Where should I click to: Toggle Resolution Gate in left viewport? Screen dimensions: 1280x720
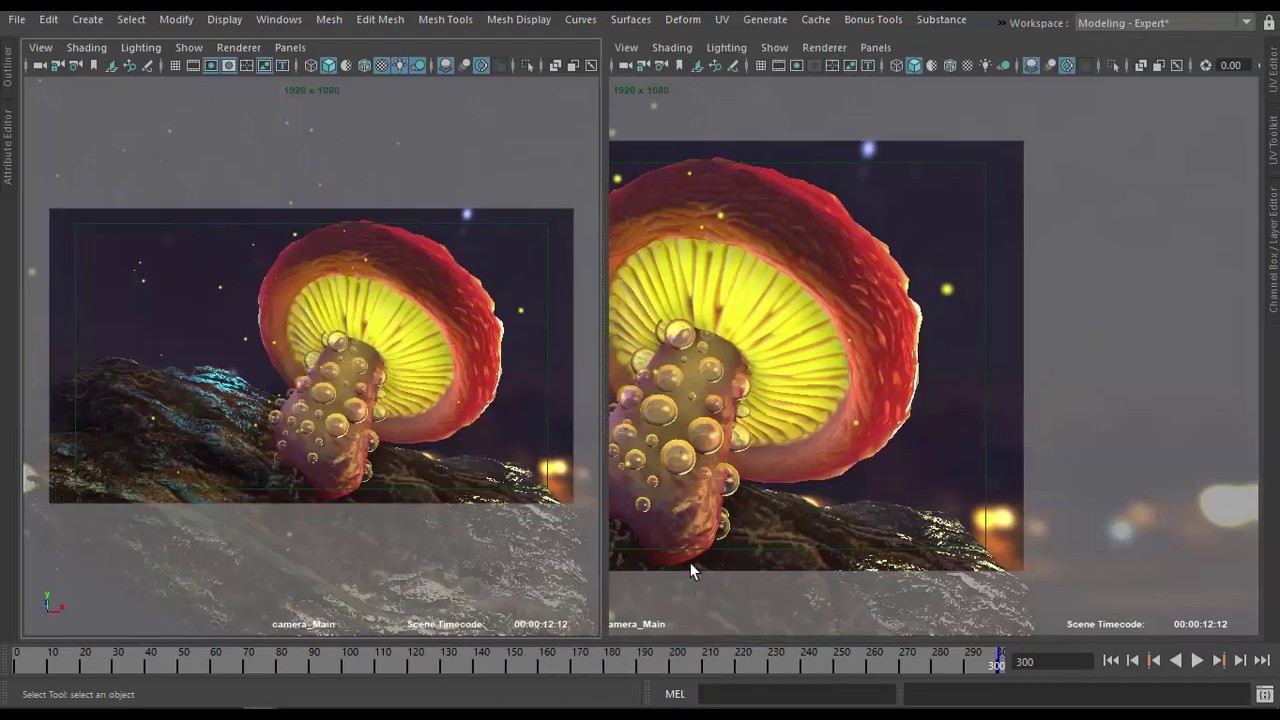coord(212,65)
